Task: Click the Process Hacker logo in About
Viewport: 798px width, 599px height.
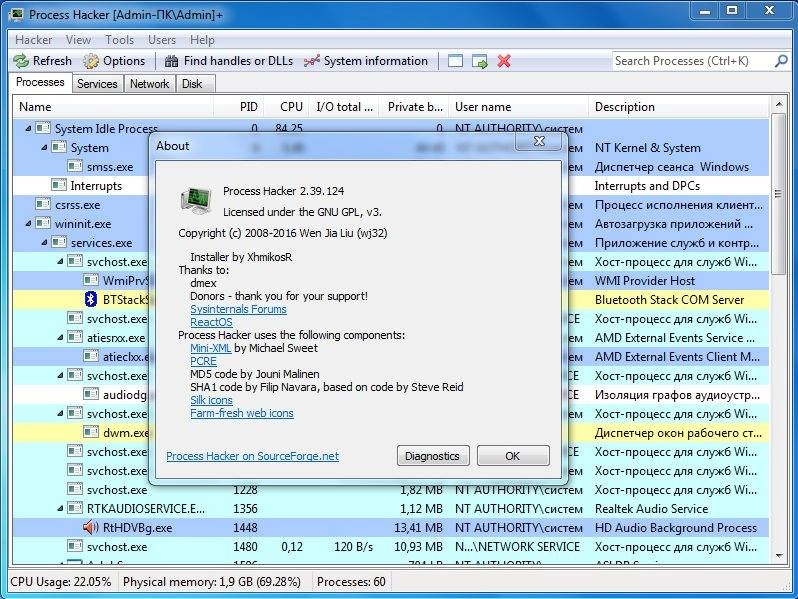Action: [x=195, y=201]
